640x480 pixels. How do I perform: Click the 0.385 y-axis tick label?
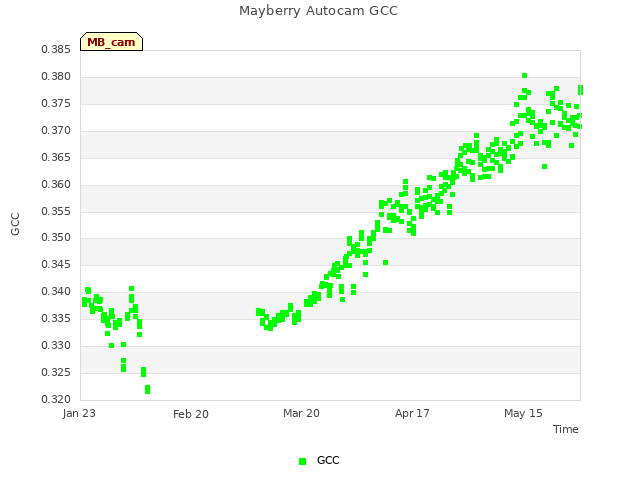(56, 49)
